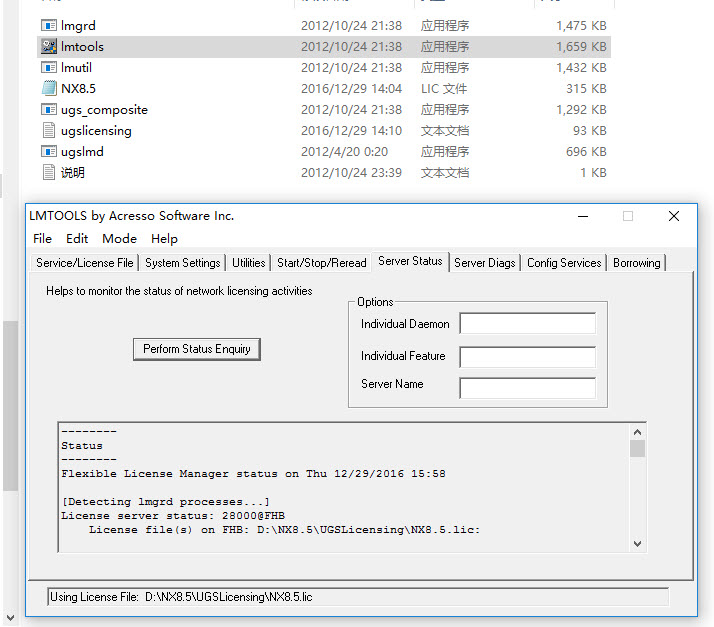Select the ugslmd application icon
The image size is (714, 627).
click(x=49, y=151)
